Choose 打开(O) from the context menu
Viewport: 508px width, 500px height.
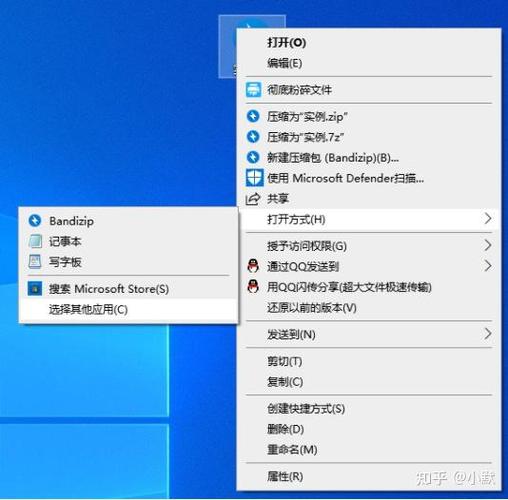point(369,42)
